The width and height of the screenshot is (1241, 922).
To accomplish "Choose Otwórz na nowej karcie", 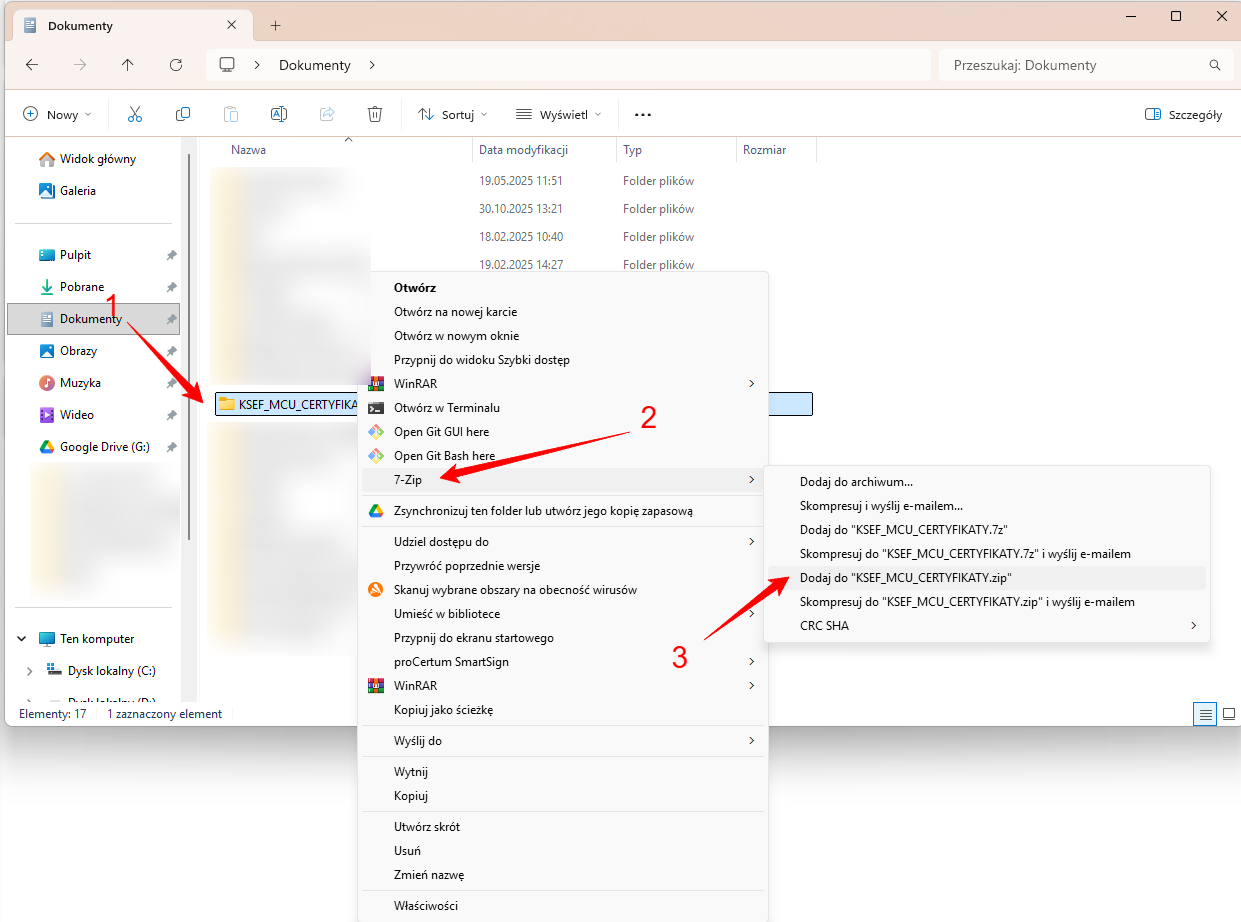I will click(x=563, y=312).
